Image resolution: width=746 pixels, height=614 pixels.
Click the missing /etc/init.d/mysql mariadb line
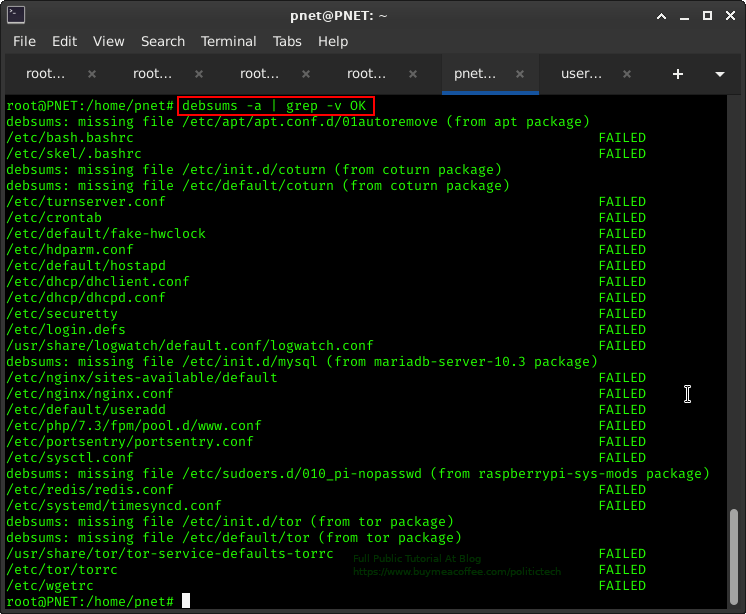click(x=302, y=362)
